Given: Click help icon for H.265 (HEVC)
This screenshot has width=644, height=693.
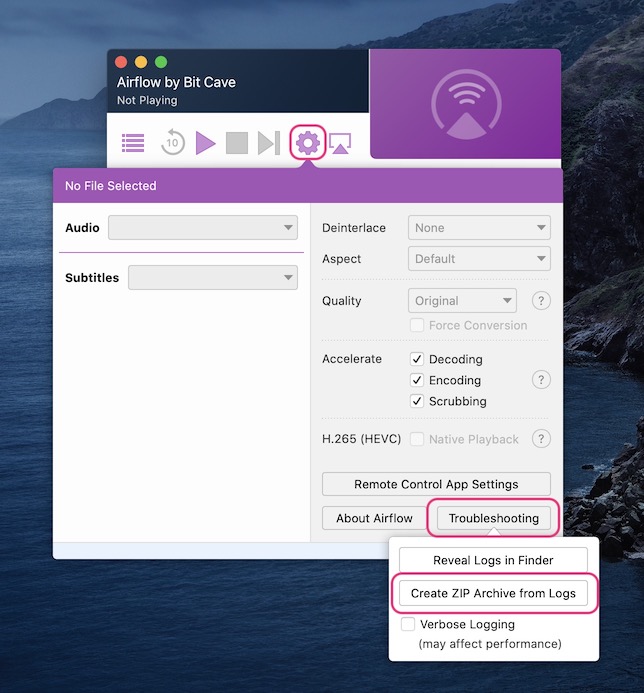Looking at the screenshot, I should pos(540,439).
